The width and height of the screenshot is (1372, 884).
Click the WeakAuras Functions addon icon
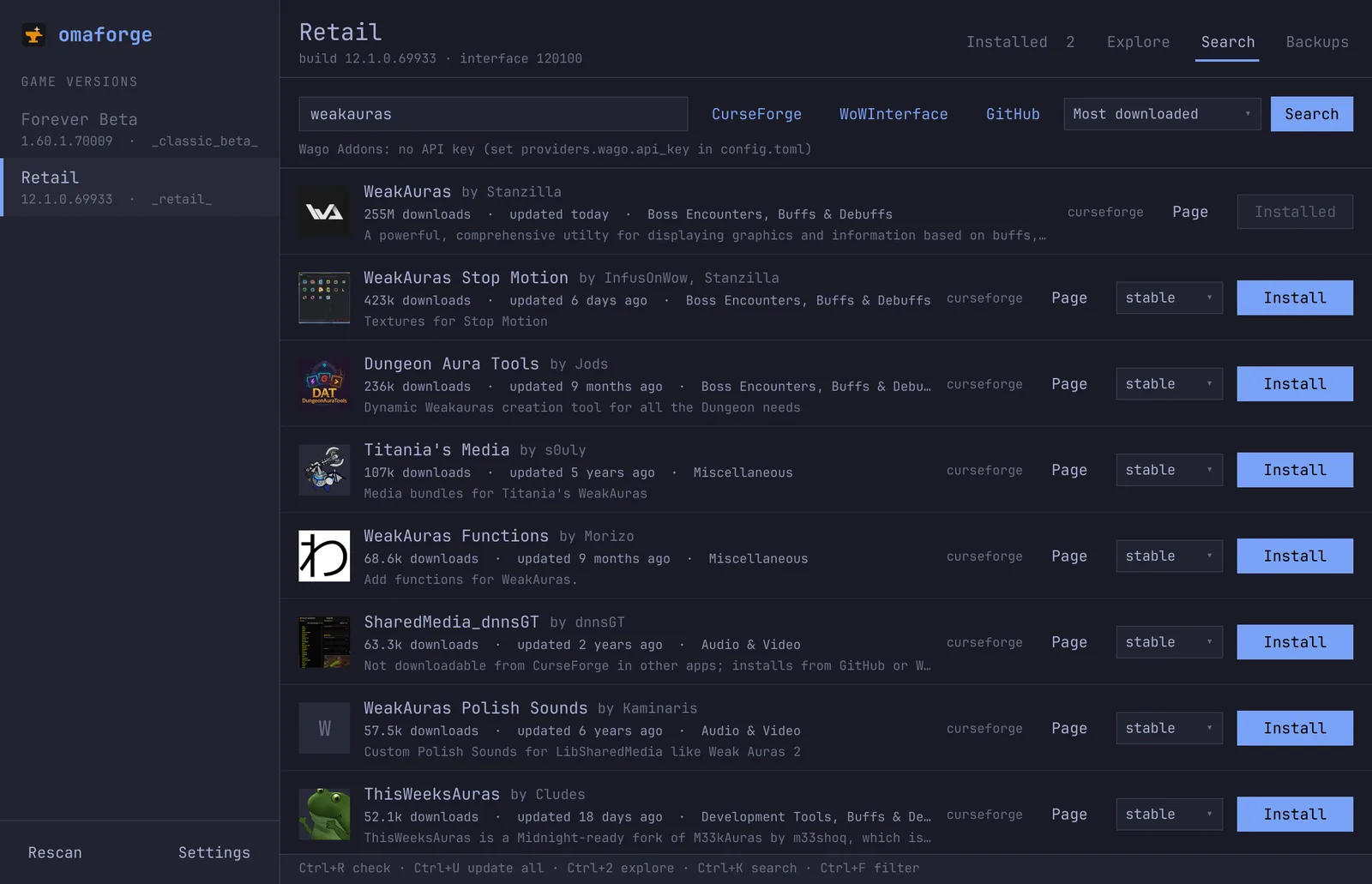click(x=324, y=556)
